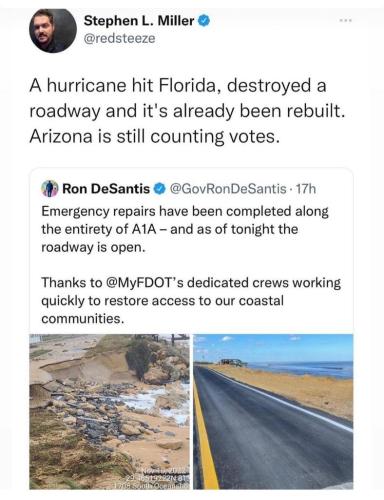Click the verified badge next to Ron DeSantis
Image resolution: width=384 pixels, height=500 pixels.
coord(160,189)
